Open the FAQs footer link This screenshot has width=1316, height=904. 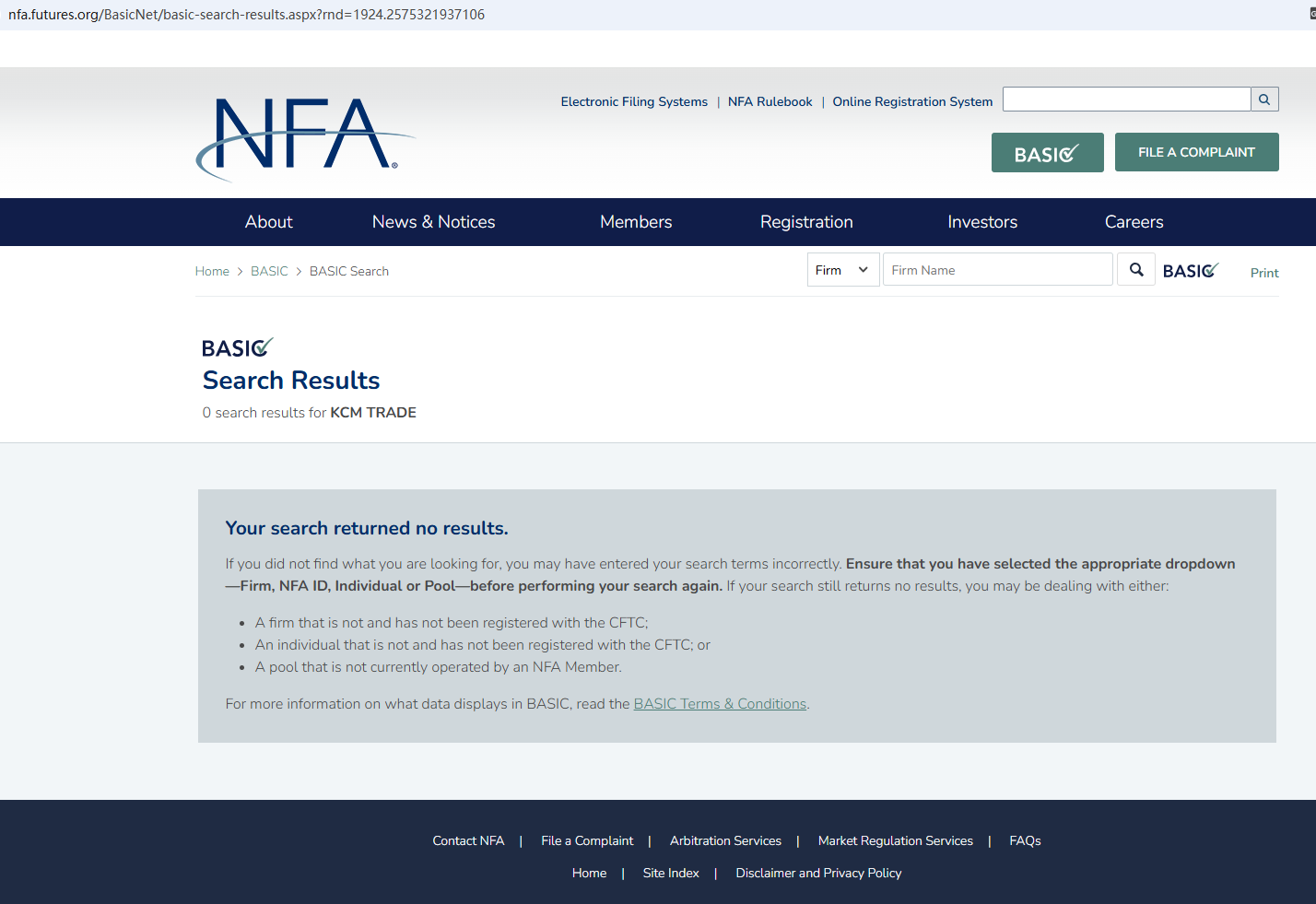[x=1025, y=840]
